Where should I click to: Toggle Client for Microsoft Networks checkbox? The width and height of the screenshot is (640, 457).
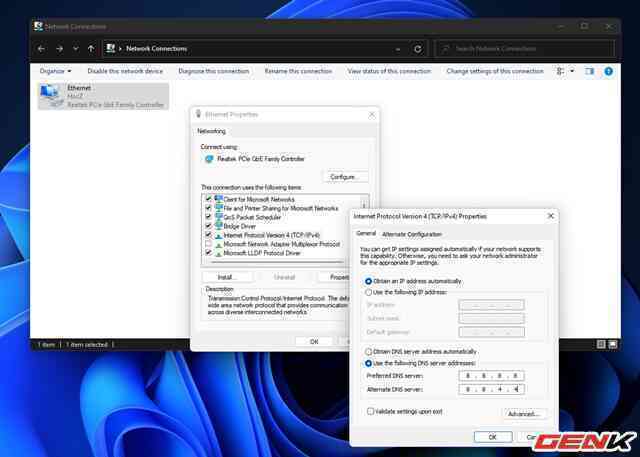click(x=208, y=199)
